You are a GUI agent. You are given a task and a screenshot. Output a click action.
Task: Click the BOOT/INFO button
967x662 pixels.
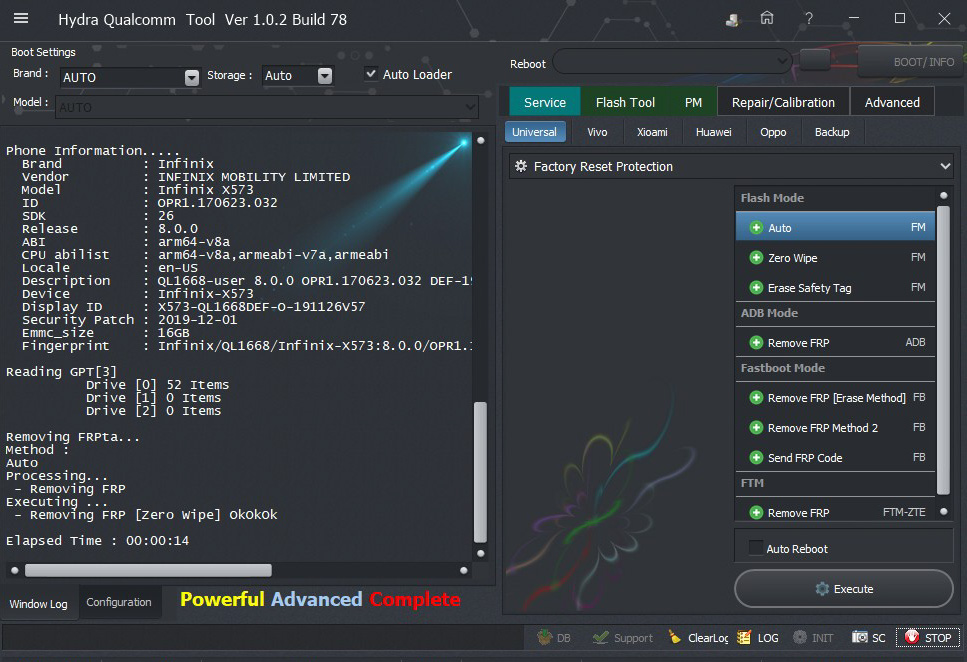911,61
